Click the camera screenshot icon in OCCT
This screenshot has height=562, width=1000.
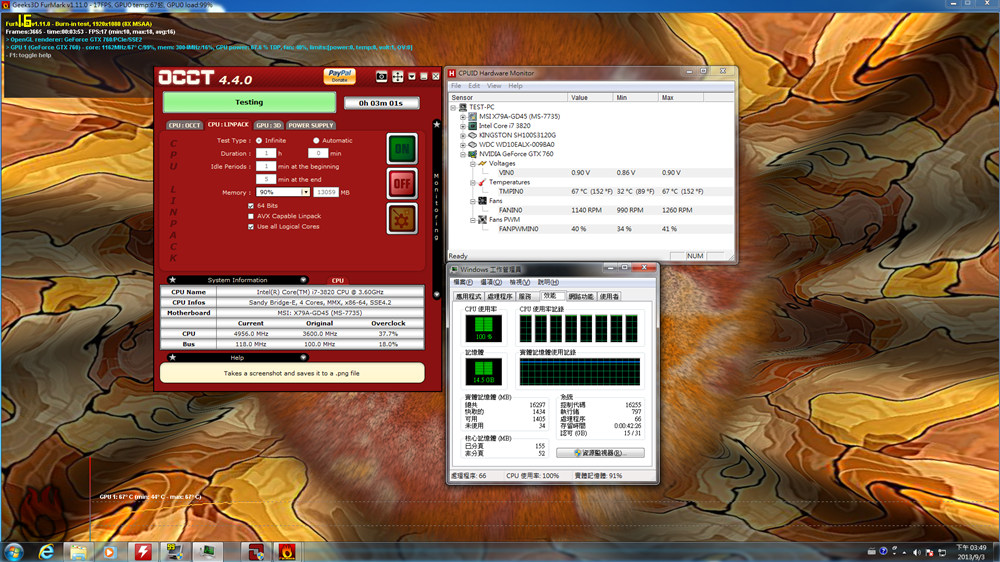point(381,77)
